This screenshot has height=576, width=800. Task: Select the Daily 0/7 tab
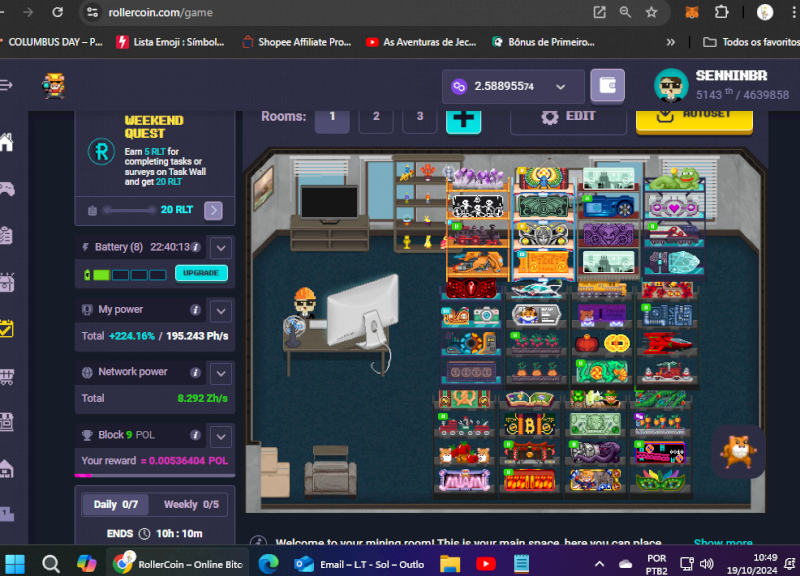point(116,505)
